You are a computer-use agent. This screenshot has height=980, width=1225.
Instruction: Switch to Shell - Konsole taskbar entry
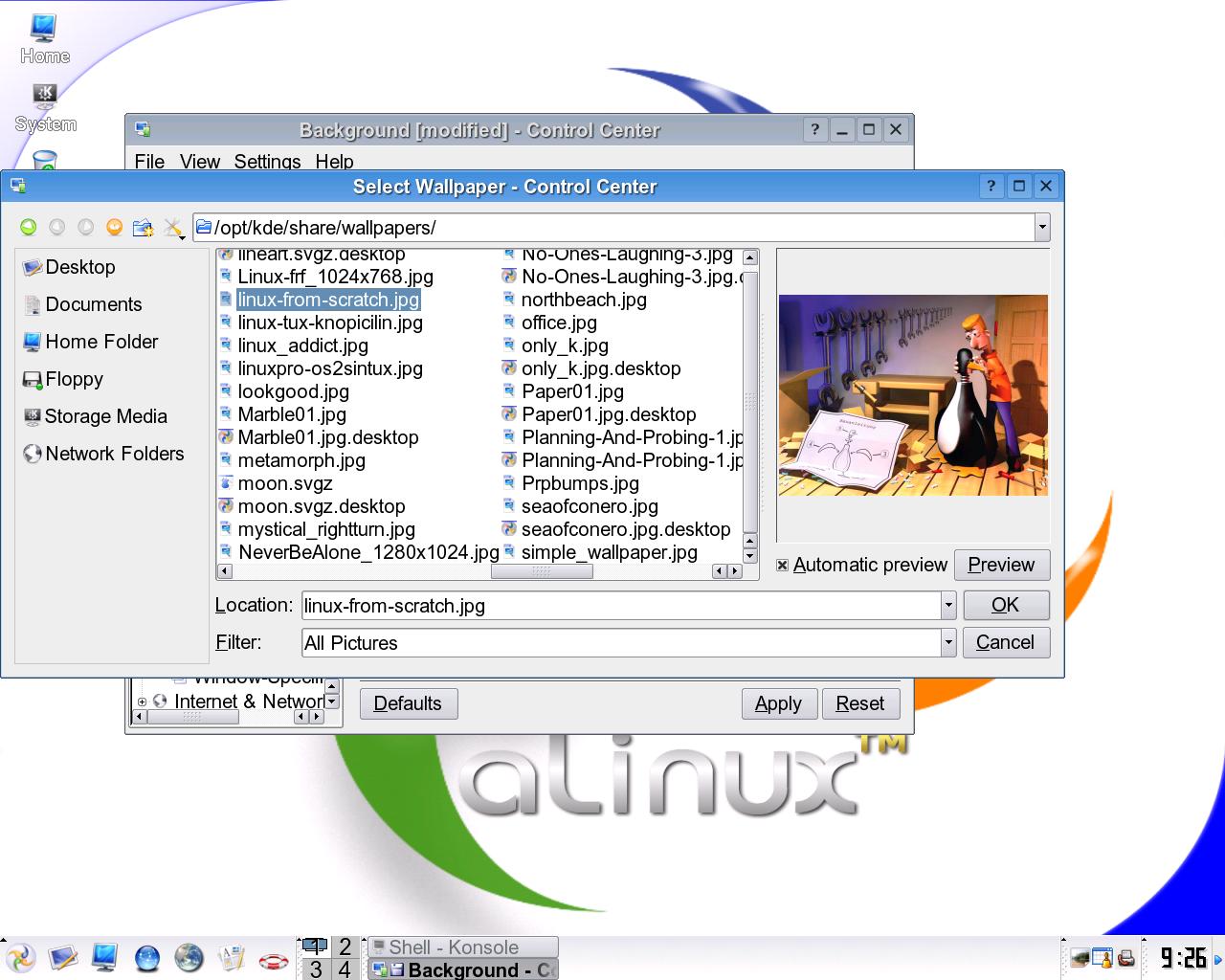463,947
